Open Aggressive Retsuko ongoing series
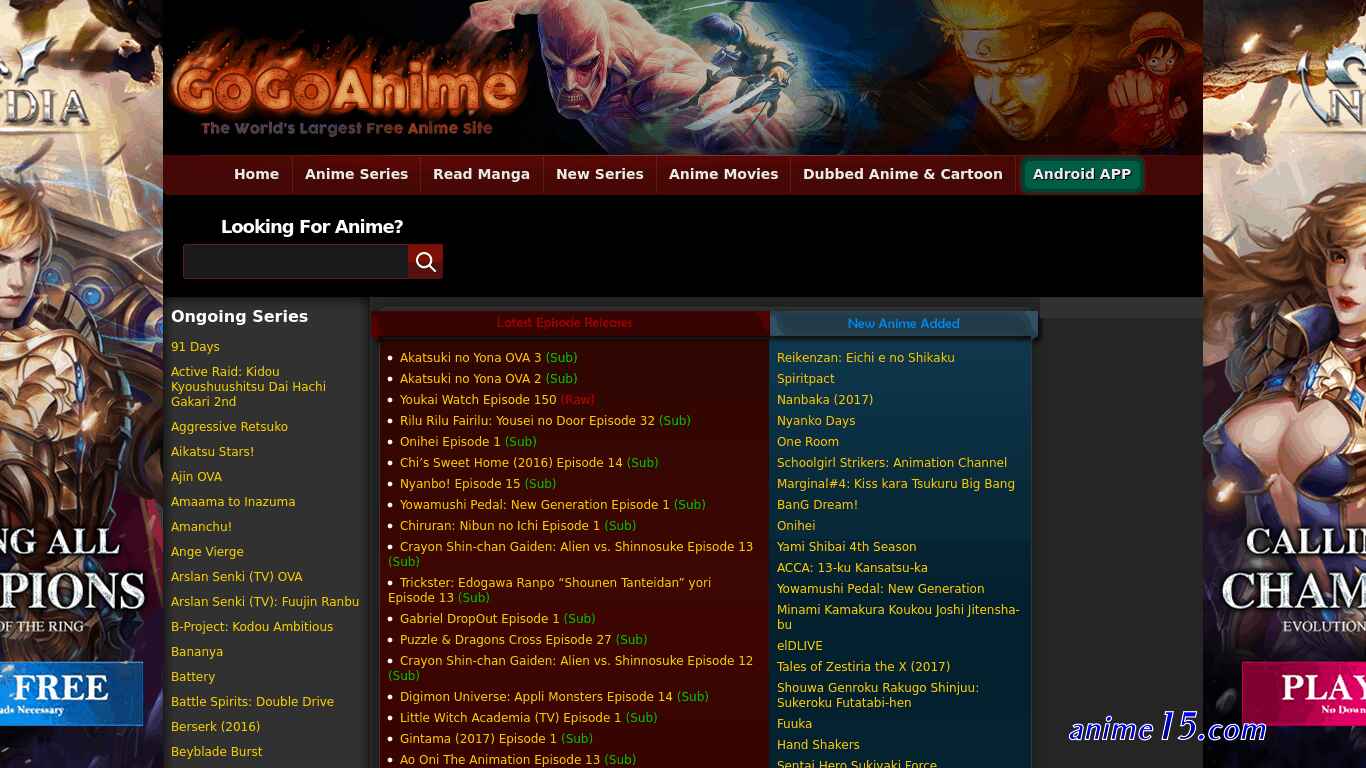1366x768 pixels. pos(229,426)
